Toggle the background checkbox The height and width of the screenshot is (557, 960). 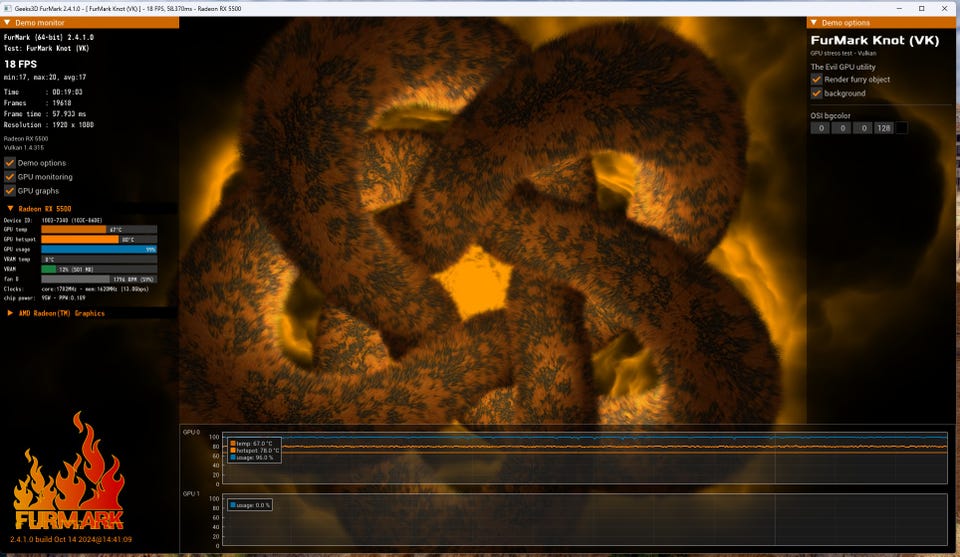(817, 93)
